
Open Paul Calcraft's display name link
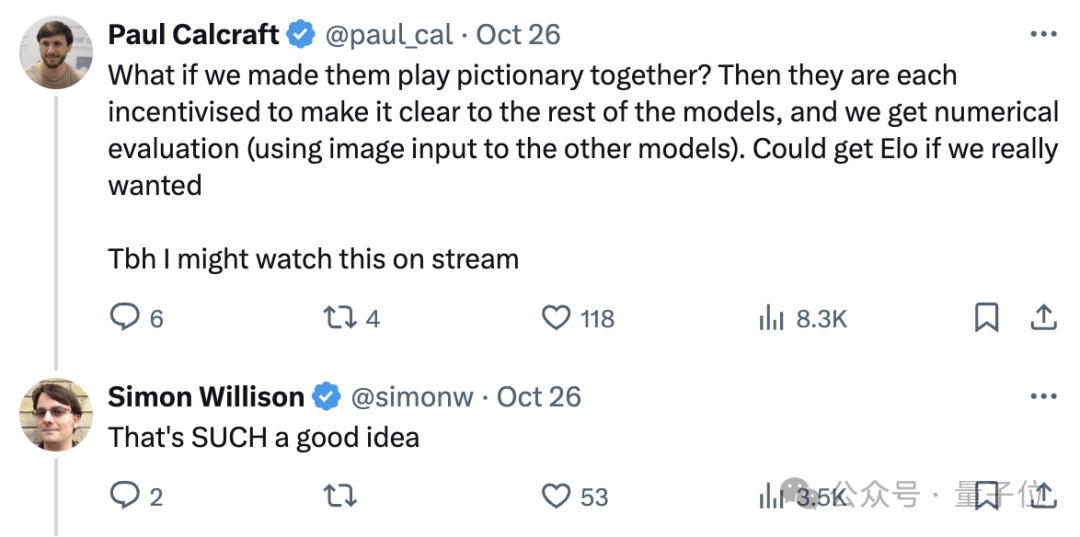pyautogui.click(x=194, y=34)
